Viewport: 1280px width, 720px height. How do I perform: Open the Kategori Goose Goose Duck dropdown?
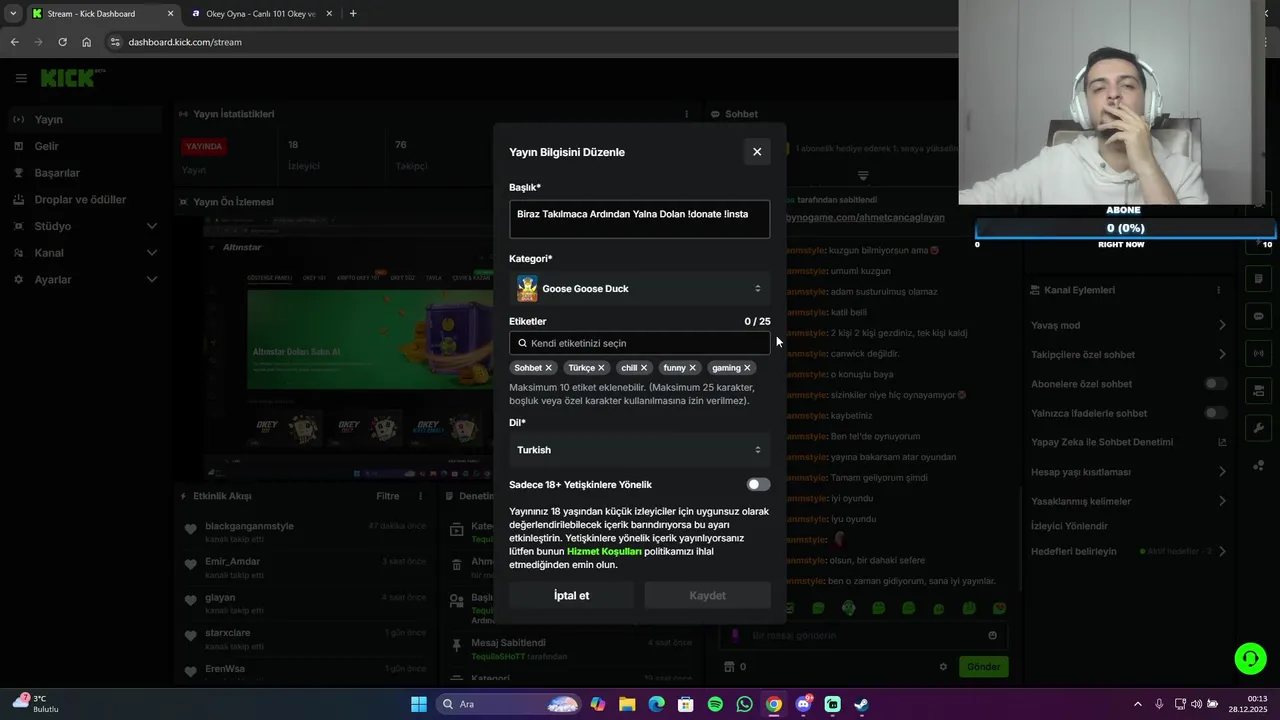click(640, 289)
